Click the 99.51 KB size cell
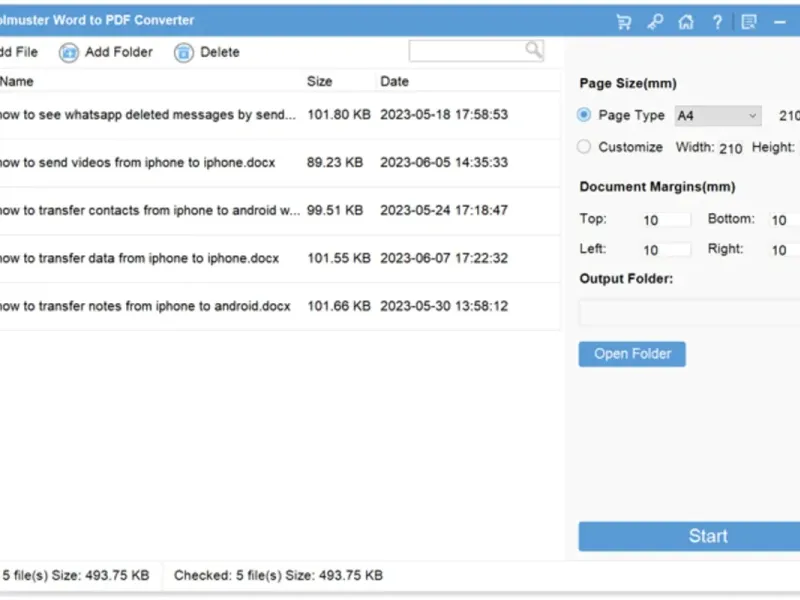This screenshot has height=600, width=800. [x=335, y=211]
